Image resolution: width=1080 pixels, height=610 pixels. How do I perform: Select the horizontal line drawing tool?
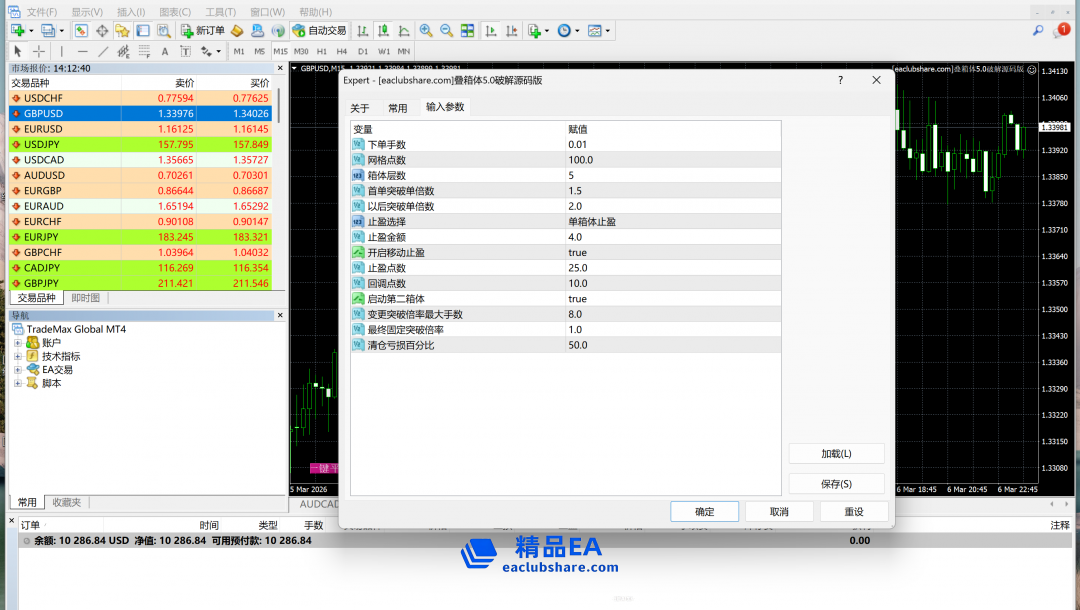coord(82,51)
